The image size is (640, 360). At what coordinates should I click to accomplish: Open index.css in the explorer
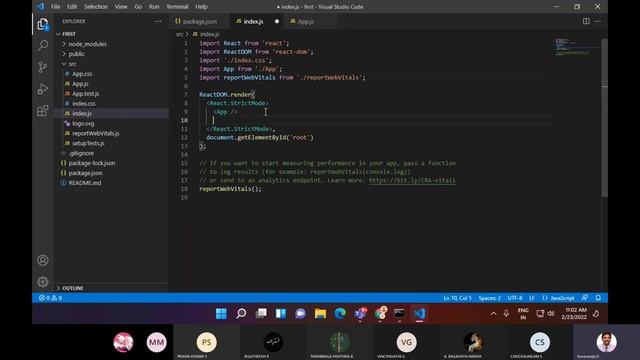[84, 104]
